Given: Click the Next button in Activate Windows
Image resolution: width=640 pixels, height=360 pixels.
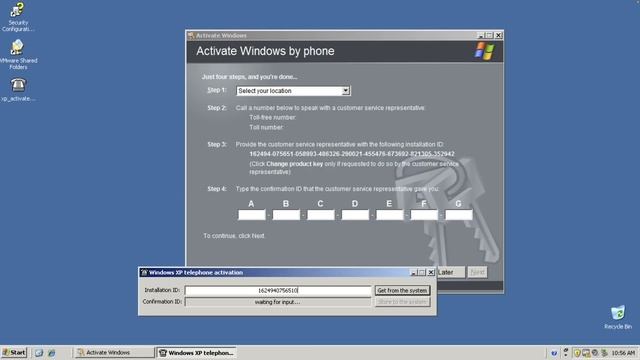Looking at the screenshot, I should pos(477,272).
